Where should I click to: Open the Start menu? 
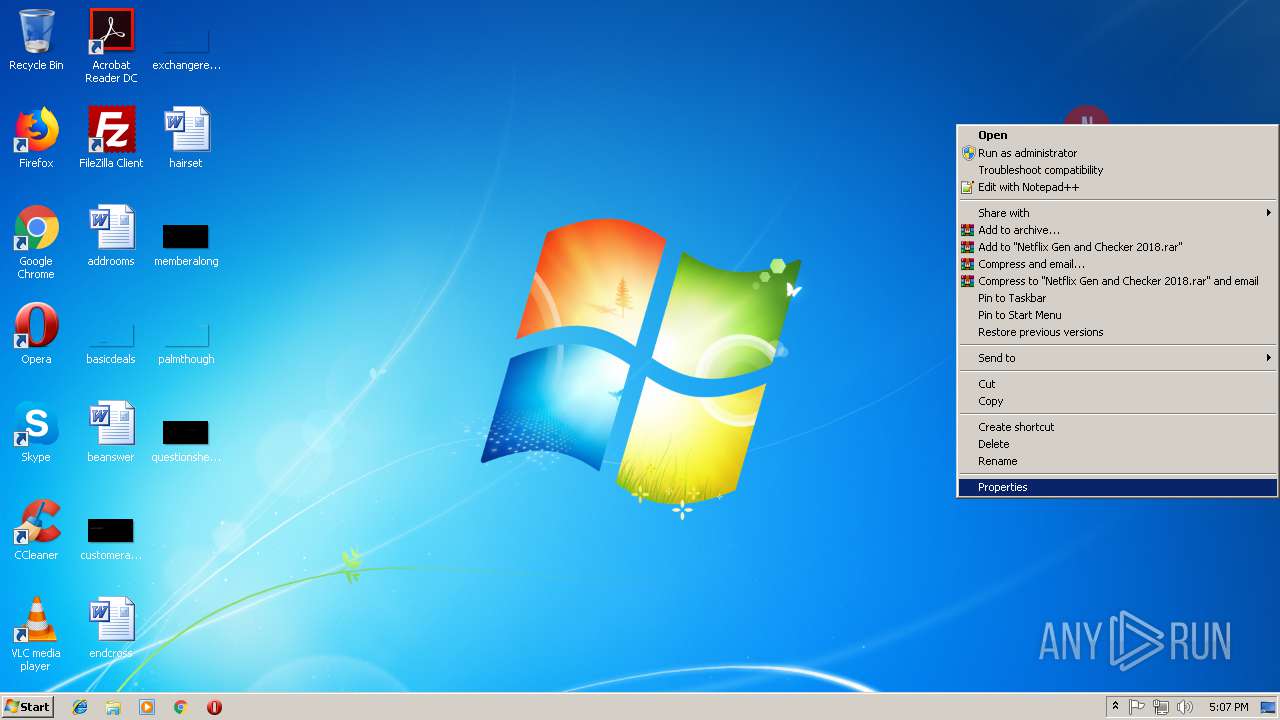point(27,707)
